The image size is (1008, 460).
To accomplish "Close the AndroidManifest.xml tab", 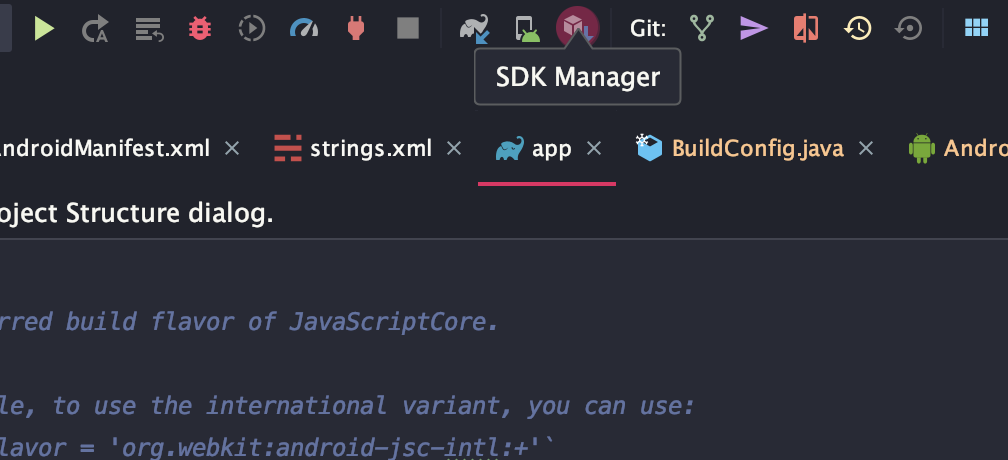I will (x=232, y=149).
